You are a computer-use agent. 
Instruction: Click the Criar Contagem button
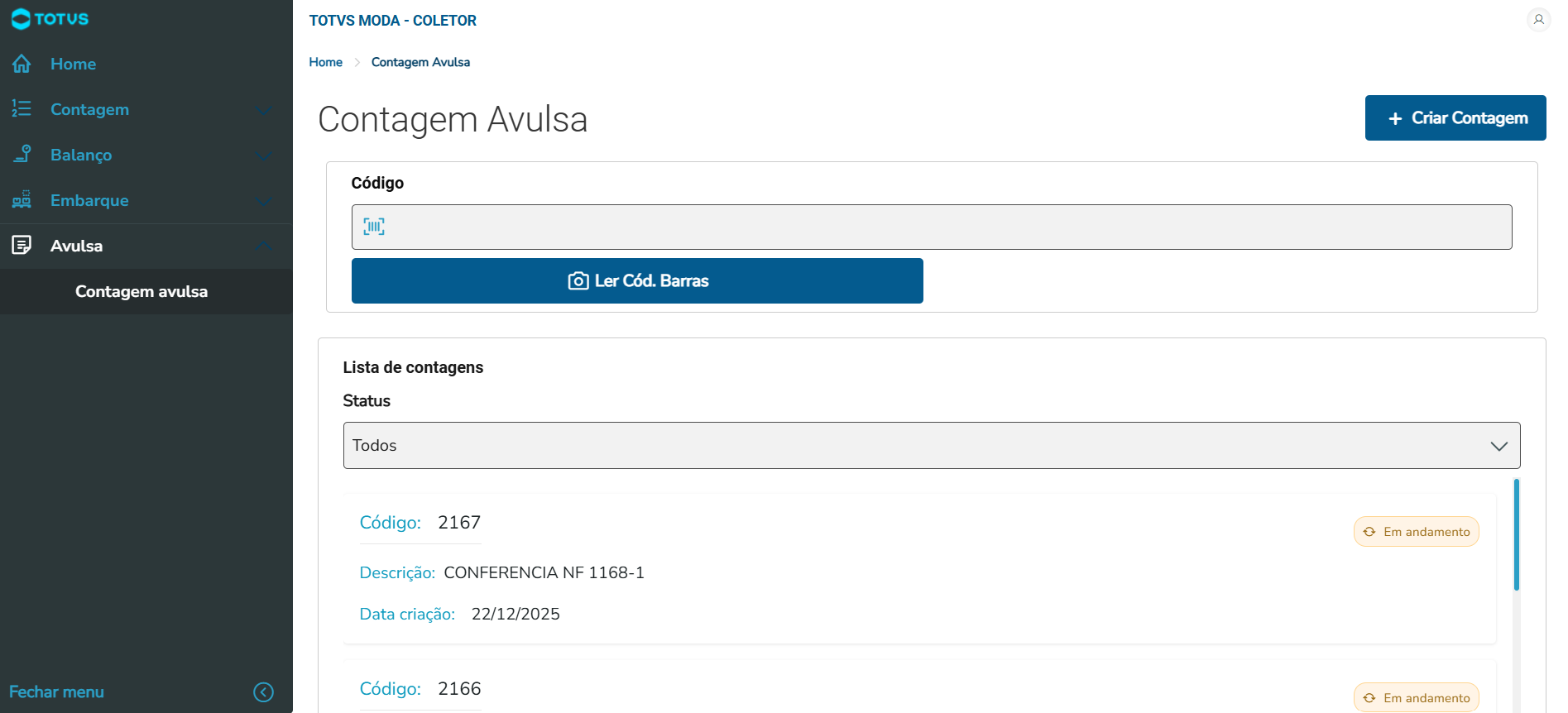pyautogui.click(x=1455, y=118)
